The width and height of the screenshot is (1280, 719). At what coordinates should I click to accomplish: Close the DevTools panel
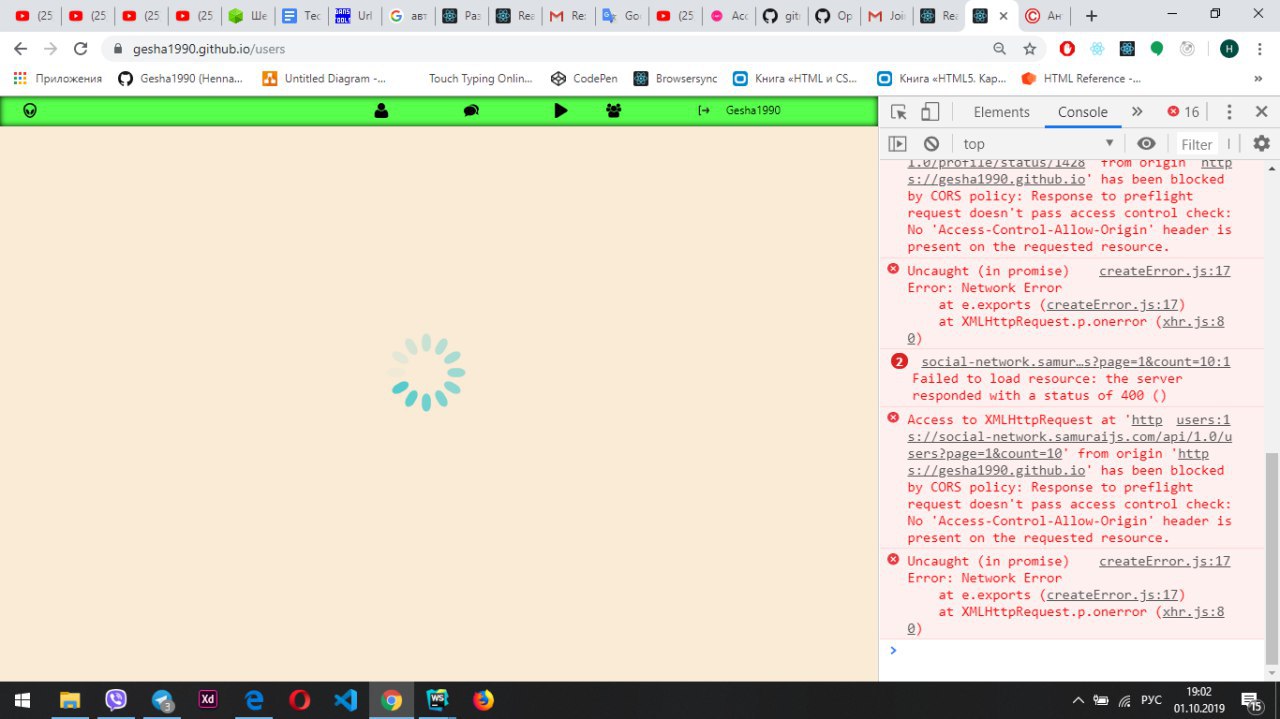(x=1261, y=112)
